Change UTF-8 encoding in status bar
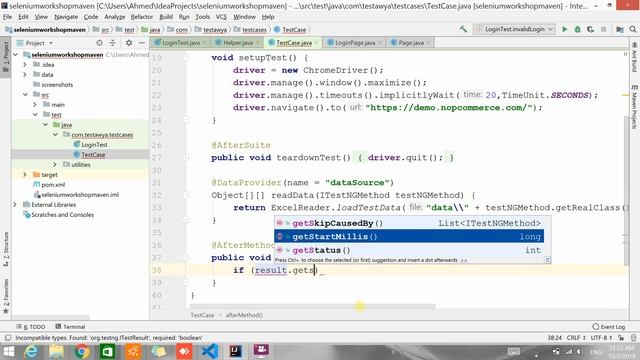 [x=602, y=338]
